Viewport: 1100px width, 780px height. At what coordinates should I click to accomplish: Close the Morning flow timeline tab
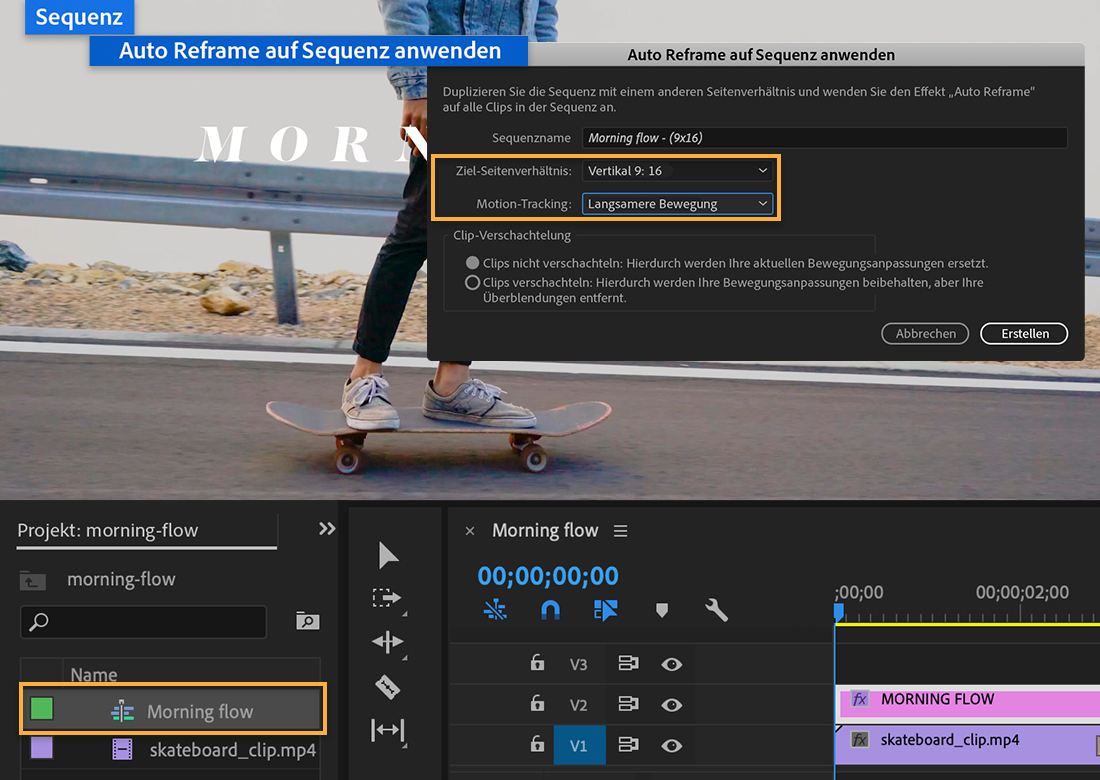tap(470, 532)
